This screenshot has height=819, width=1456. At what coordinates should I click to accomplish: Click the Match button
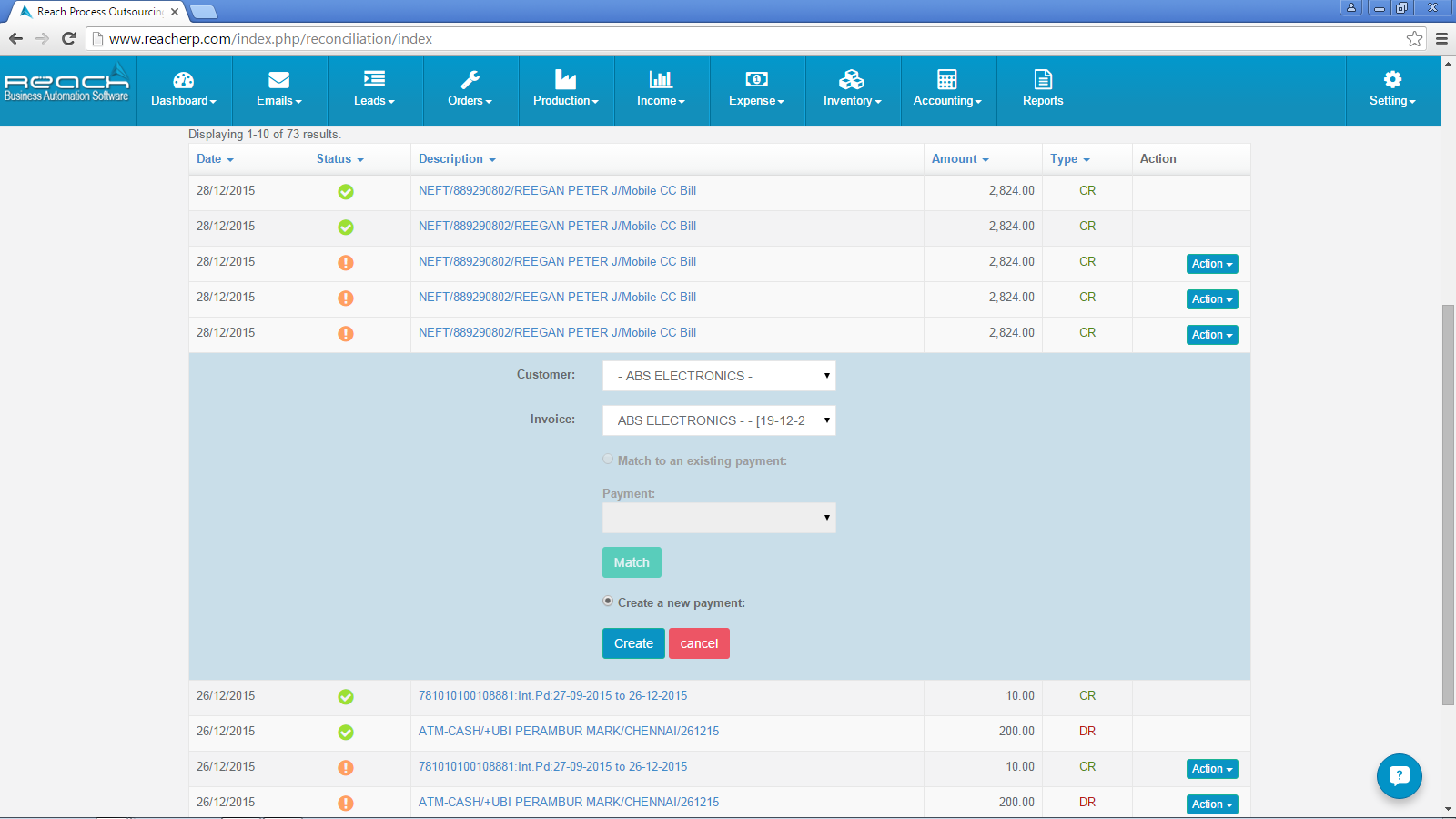click(632, 562)
